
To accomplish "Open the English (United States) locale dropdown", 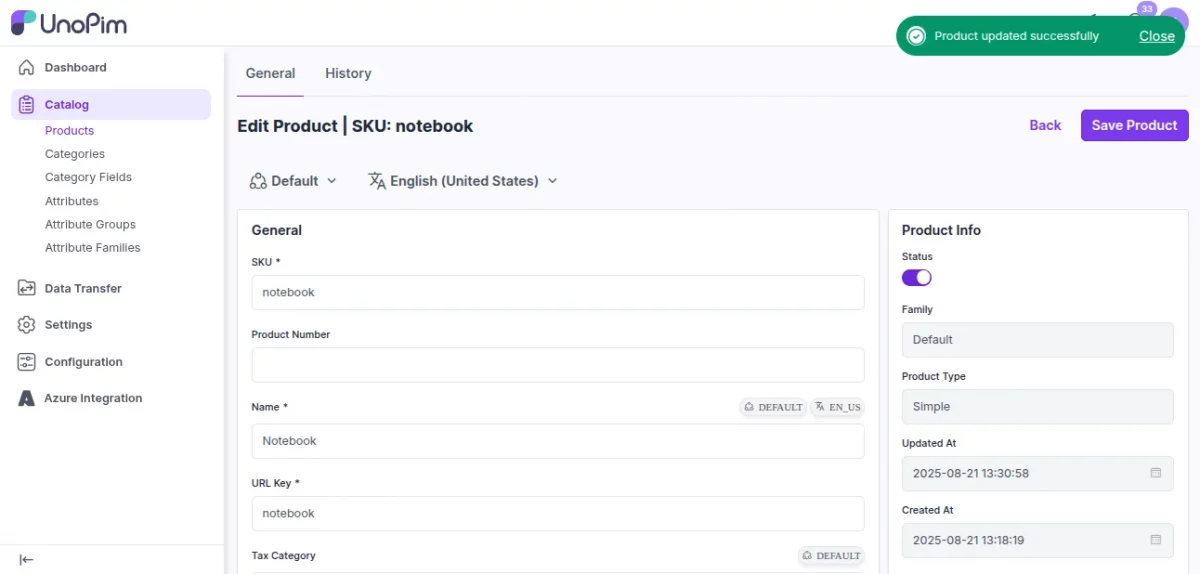I will tap(462, 181).
